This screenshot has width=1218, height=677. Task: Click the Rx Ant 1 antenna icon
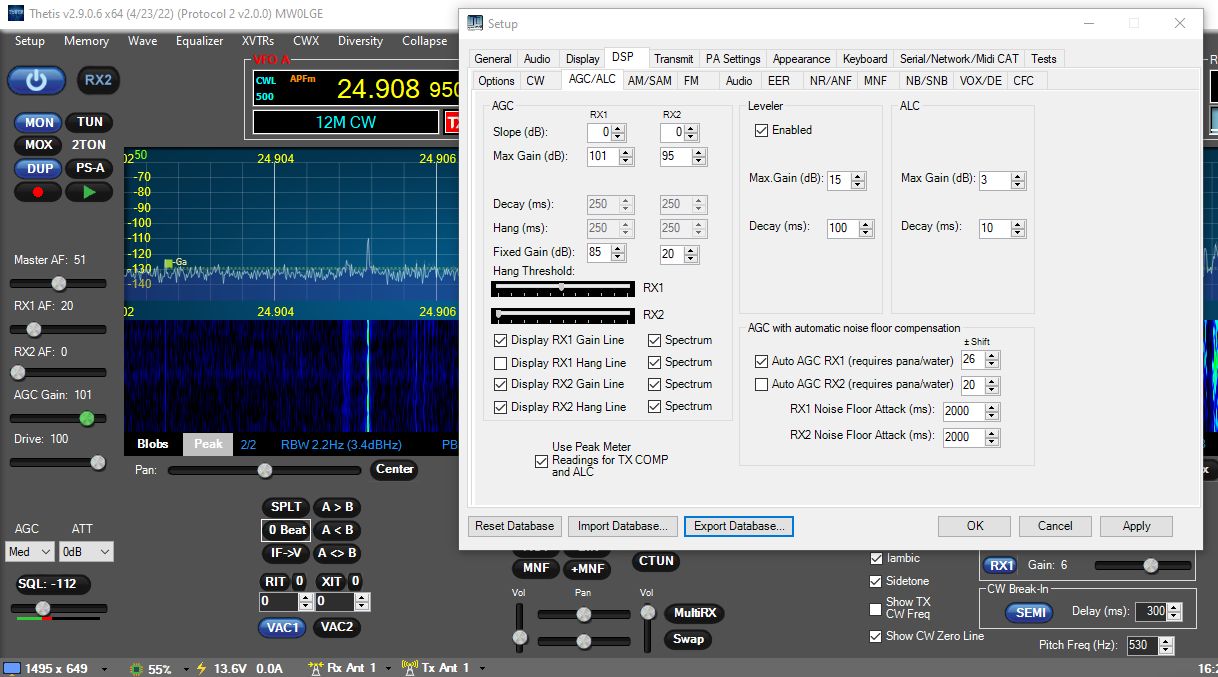coord(316,667)
